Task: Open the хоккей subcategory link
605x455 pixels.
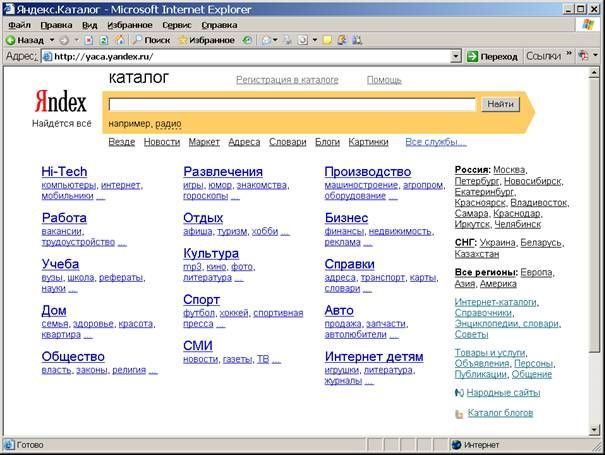Action: (234, 313)
